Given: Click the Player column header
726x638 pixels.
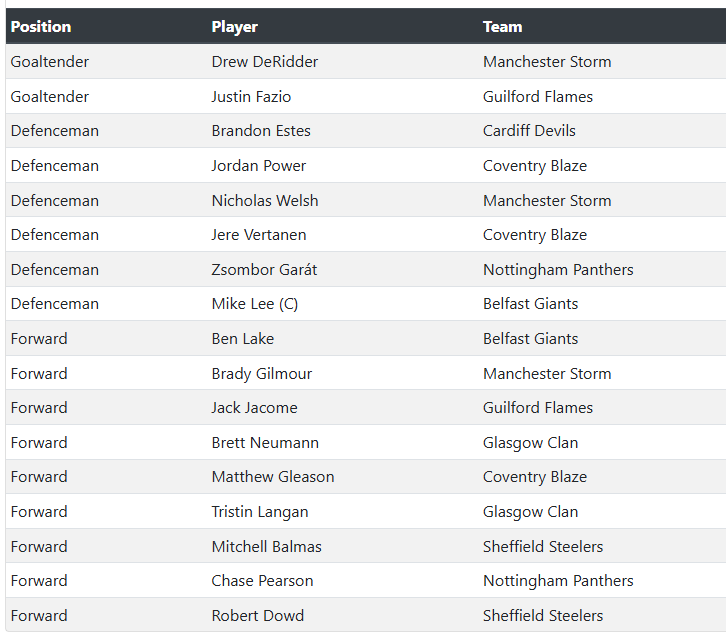Looking at the screenshot, I should click(x=235, y=27).
